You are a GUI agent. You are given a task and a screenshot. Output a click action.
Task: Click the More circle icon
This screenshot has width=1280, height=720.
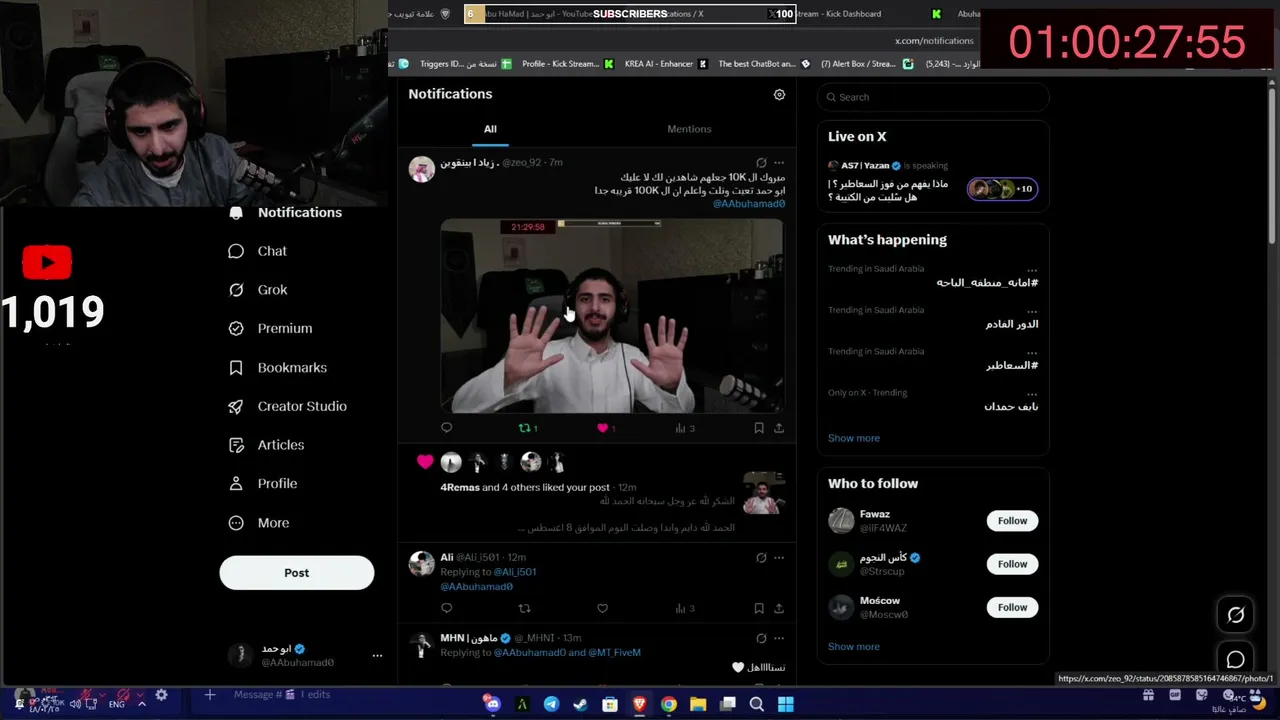pyautogui.click(x=236, y=523)
